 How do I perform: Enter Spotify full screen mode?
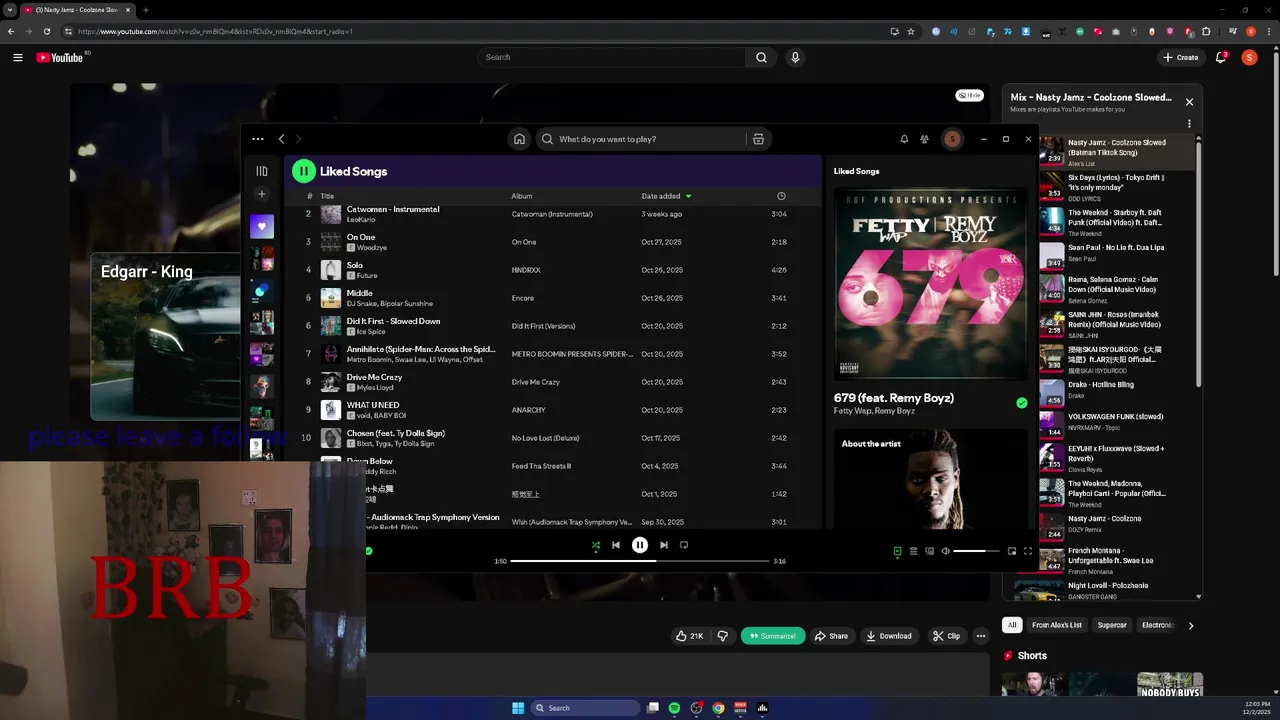point(1028,551)
